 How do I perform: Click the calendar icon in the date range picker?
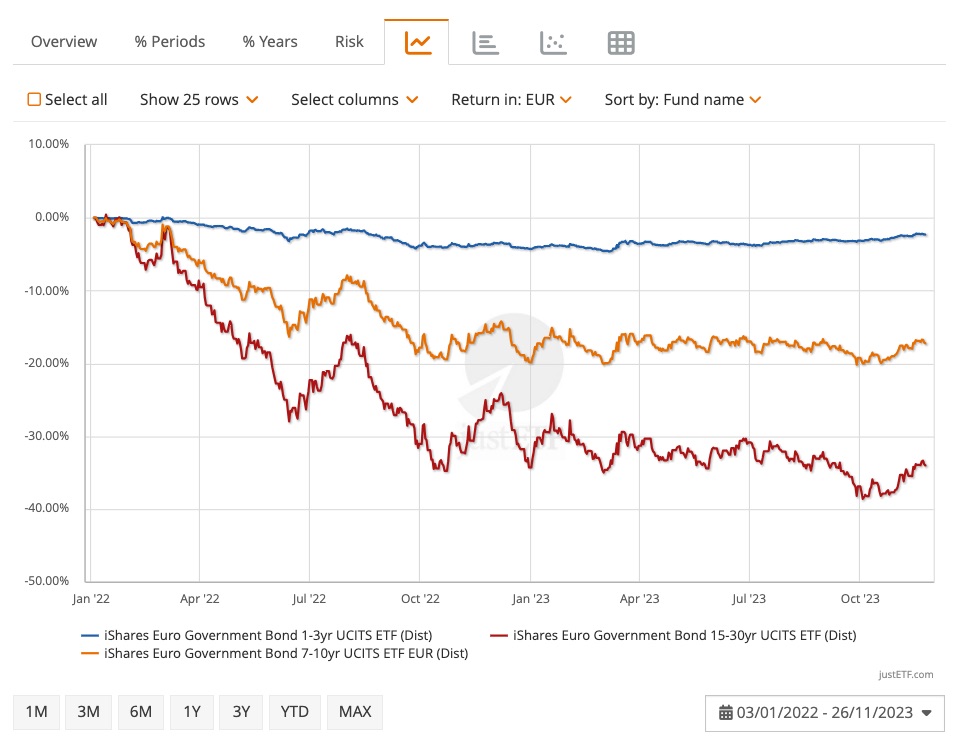[726, 712]
